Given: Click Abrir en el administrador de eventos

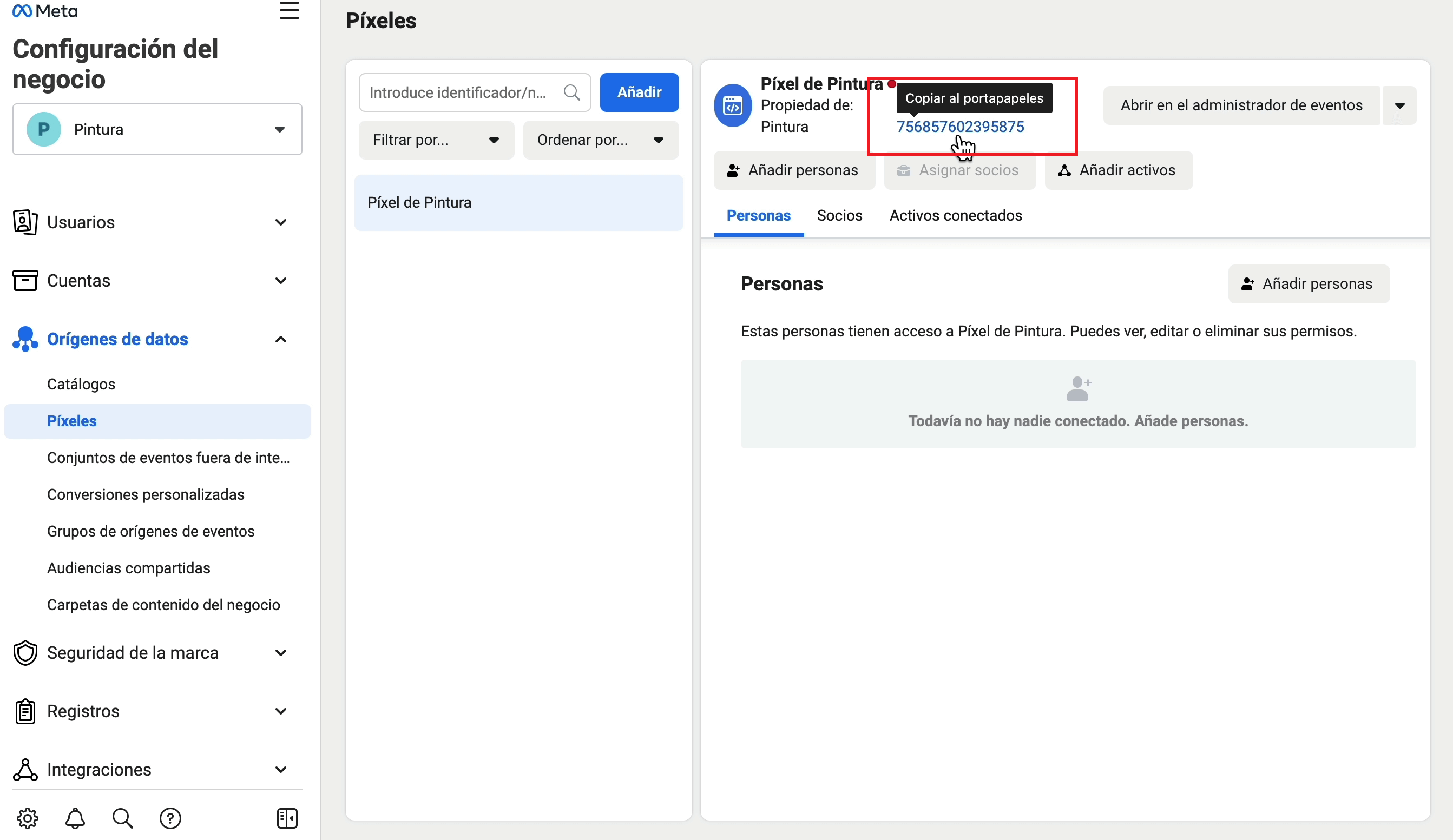Looking at the screenshot, I should point(1241,105).
